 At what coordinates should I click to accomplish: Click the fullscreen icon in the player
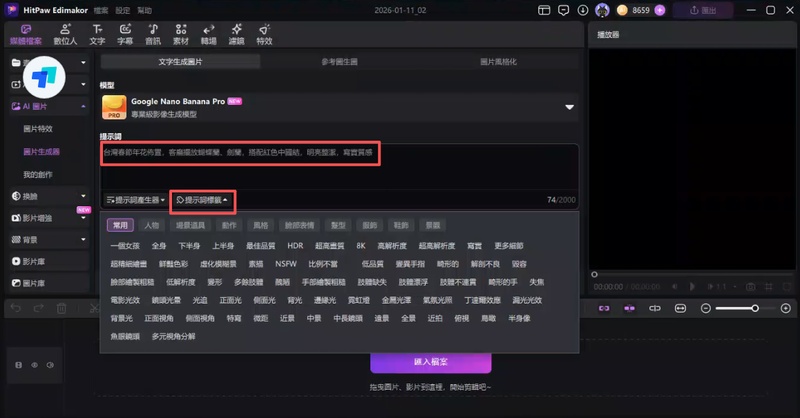[787, 287]
